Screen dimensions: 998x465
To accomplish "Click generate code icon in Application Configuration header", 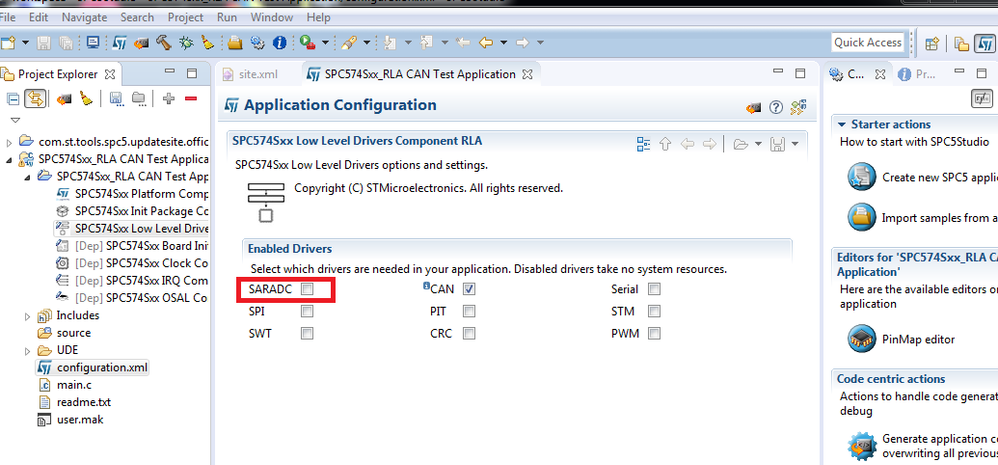I will tap(754, 108).
